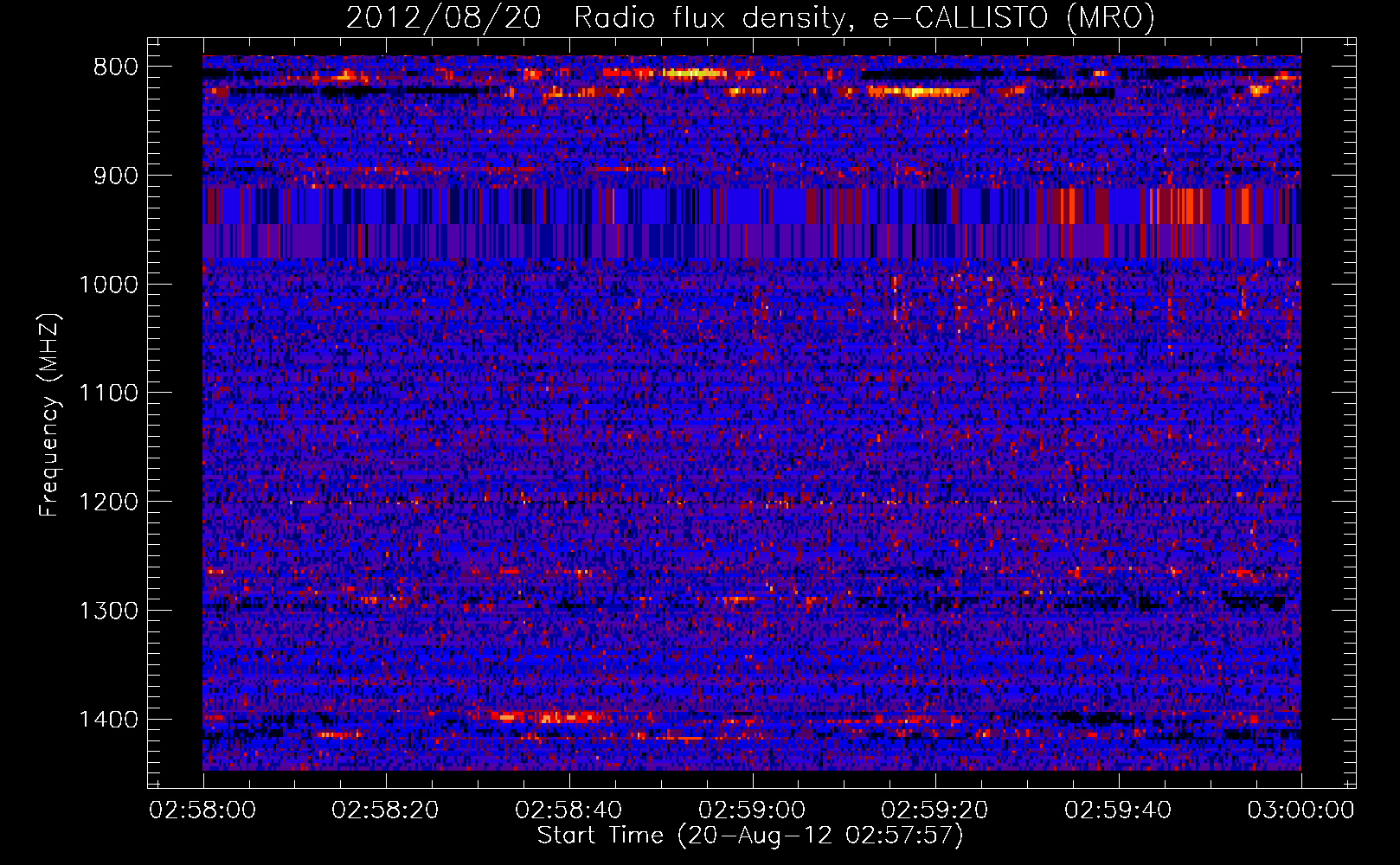Click the 800 frequency tick label
The image size is (1400, 865).
(116, 67)
